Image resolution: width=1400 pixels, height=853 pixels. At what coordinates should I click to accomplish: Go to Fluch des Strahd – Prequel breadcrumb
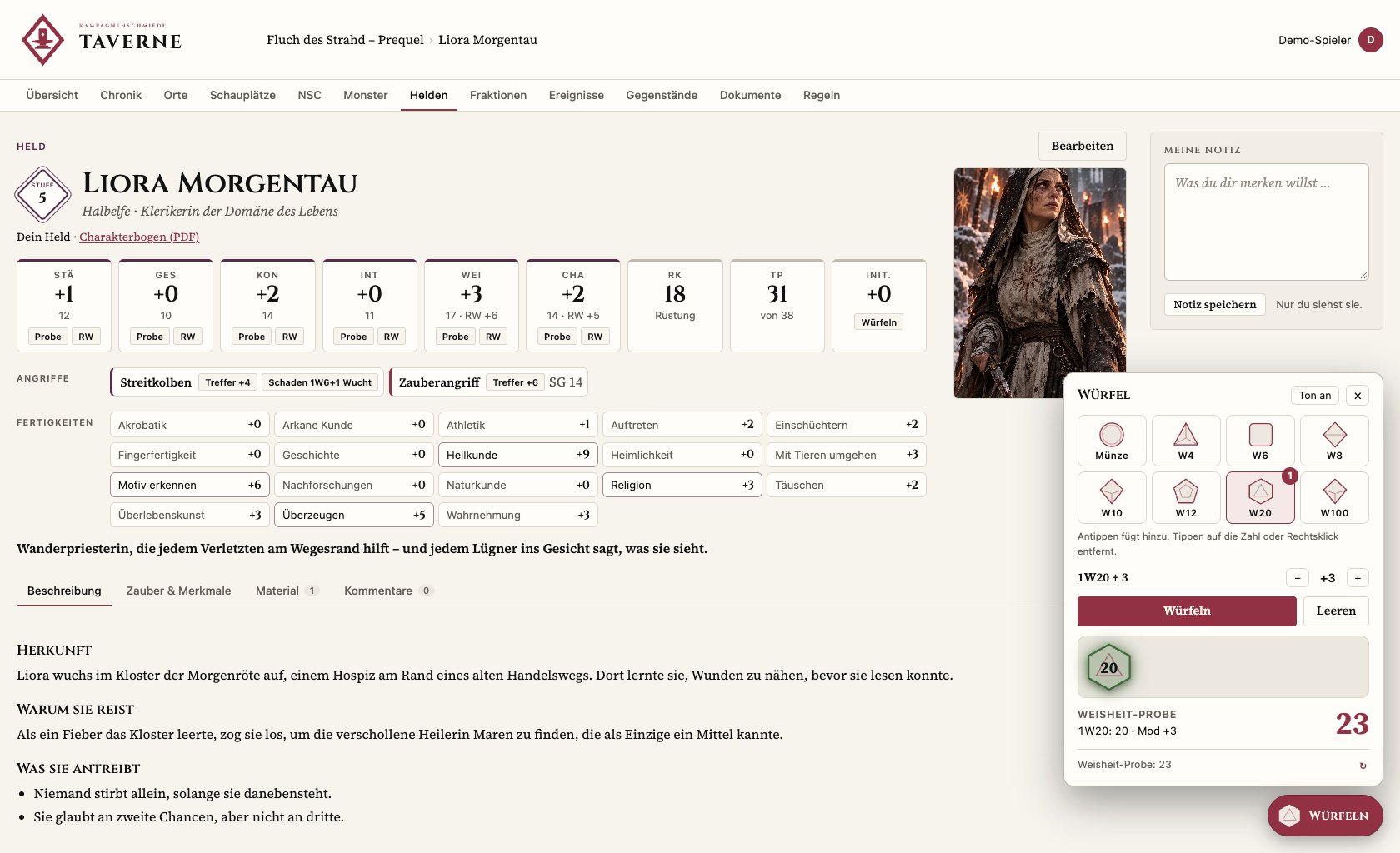coord(345,40)
